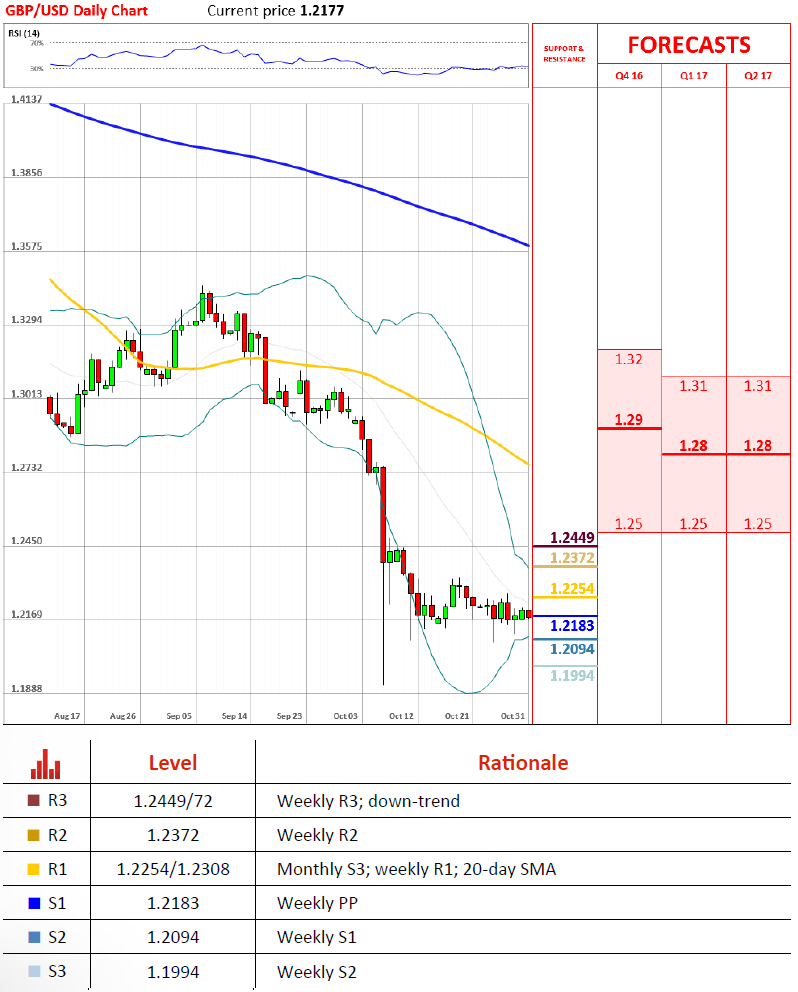Click the Current price 1.2177 text
Viewport: 798px width, 992px height.
click(276, 11)
